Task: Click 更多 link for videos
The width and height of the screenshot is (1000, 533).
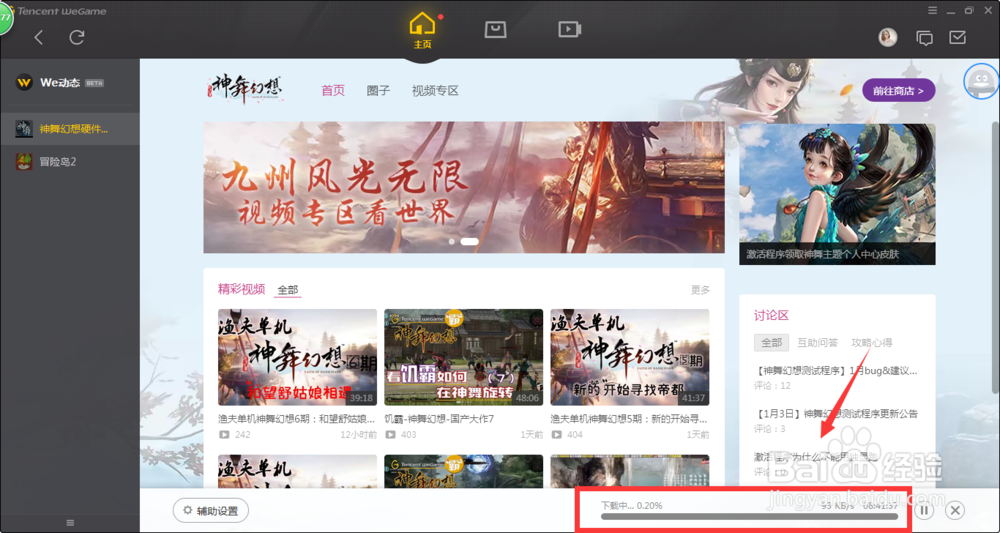Action: coord(700,290)
